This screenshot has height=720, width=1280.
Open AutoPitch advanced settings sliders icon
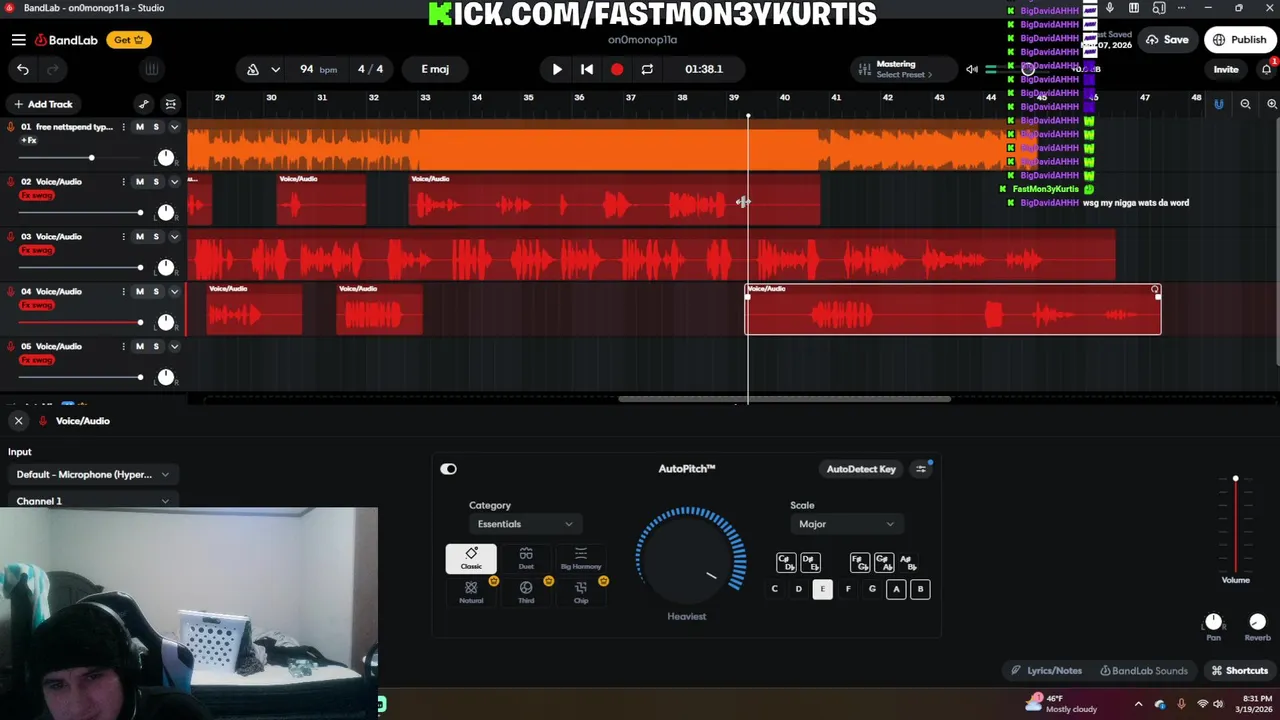[x=921, y=469]
